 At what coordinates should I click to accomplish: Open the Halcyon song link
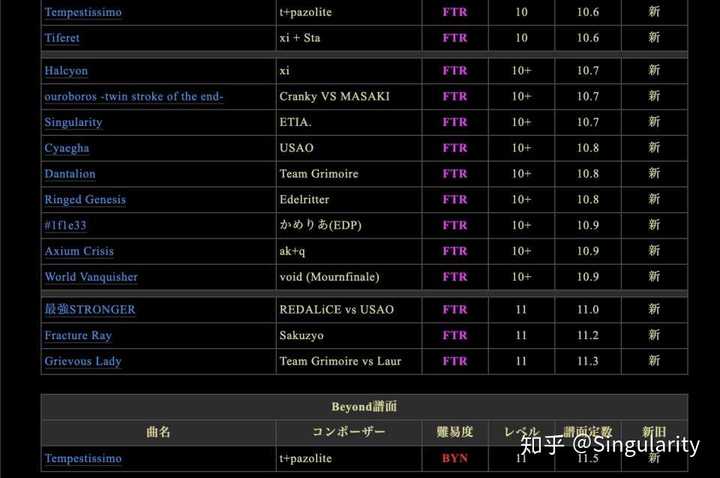(x=66, y=71)
